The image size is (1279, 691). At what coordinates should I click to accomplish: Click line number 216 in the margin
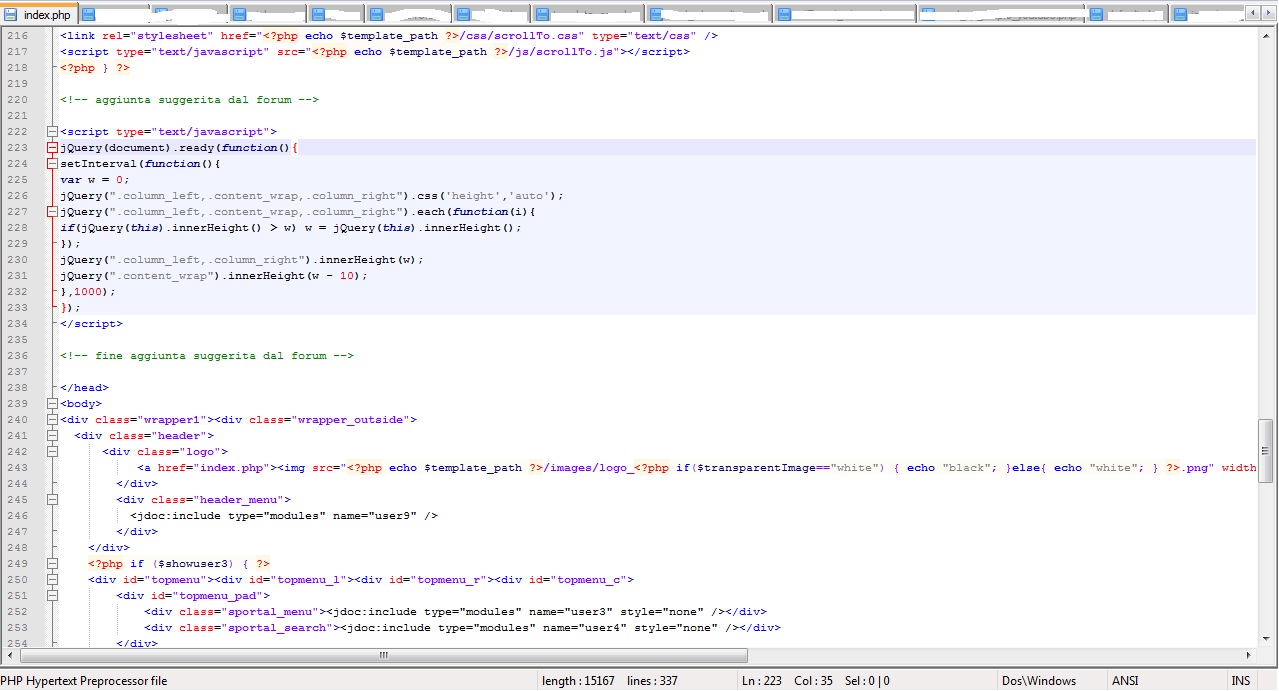(x=17, y=35)
